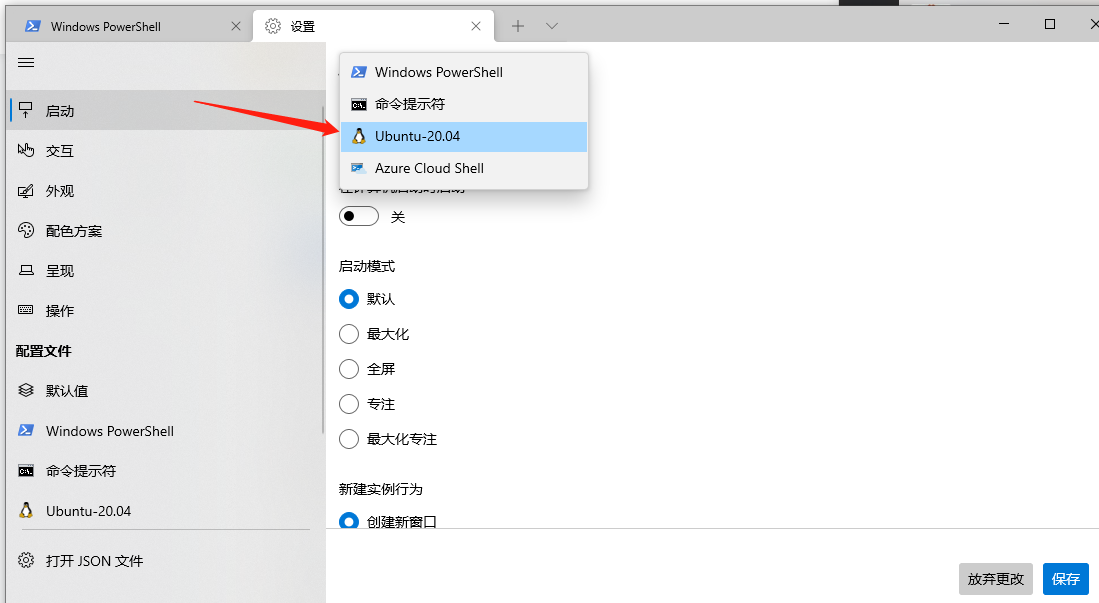
Task: Click the 交互 hand pointer sidebar icon
Action: click(26, 150)
